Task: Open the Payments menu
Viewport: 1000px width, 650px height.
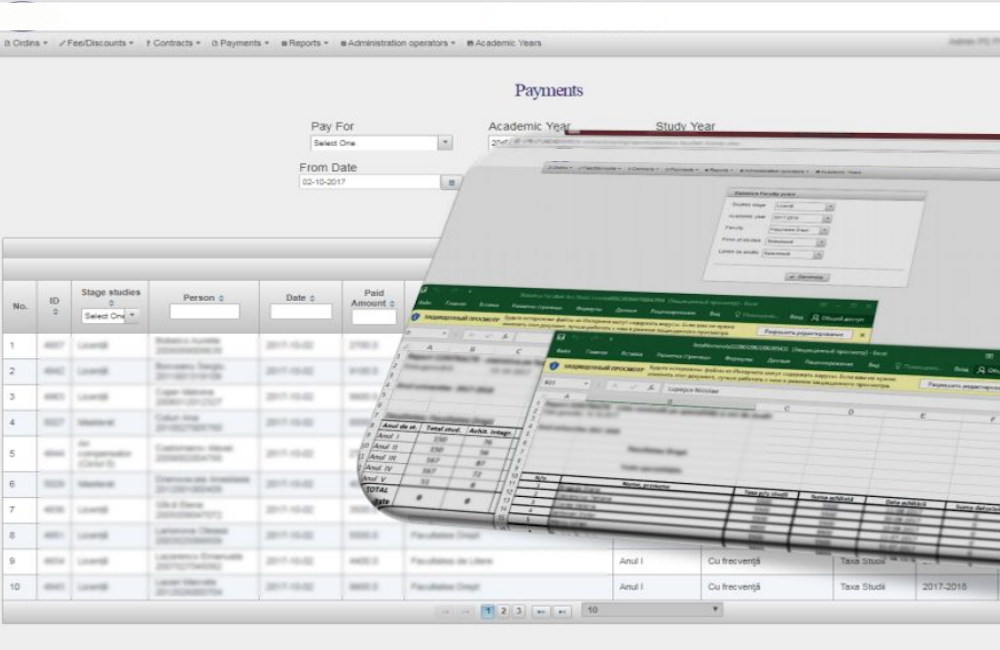Action: tap(240, 43)
